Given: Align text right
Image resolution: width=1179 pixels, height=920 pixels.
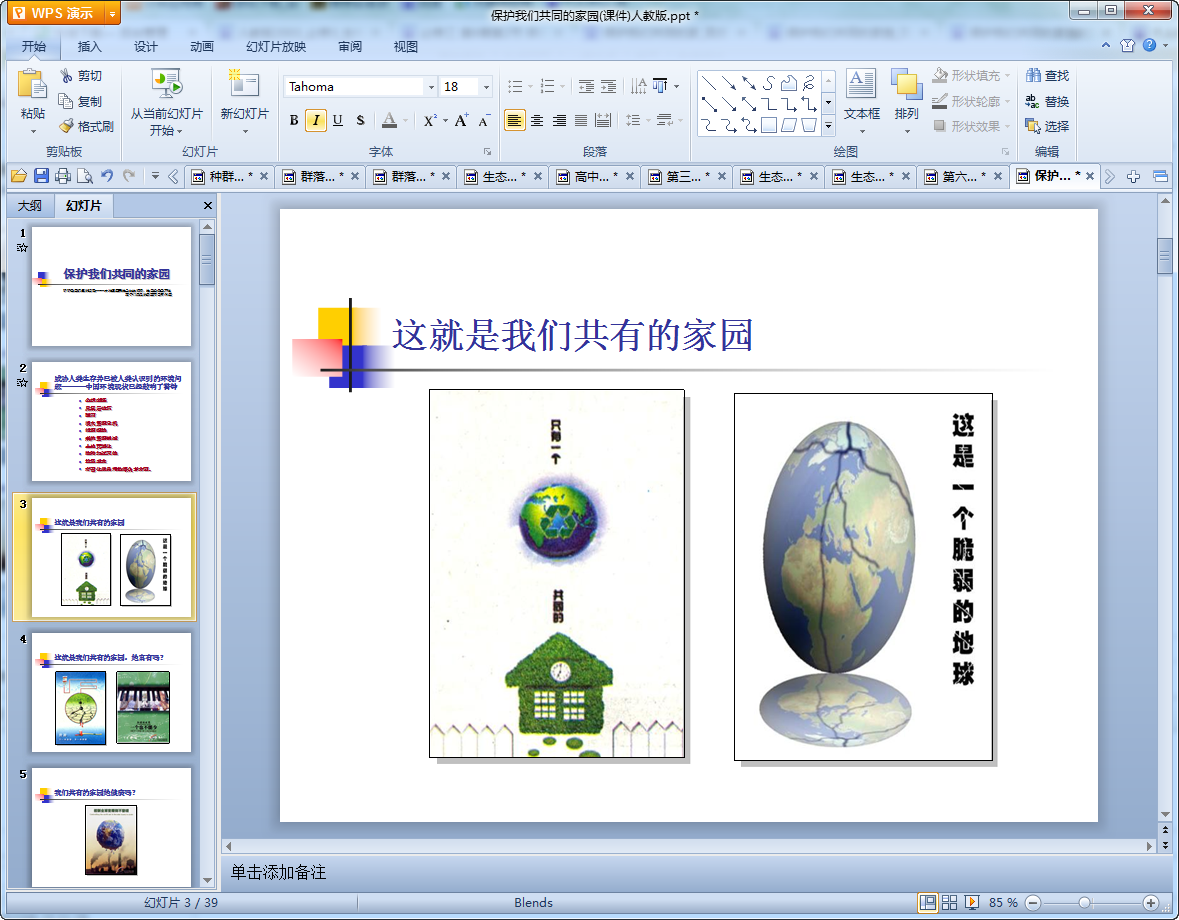Looking at the screenshot, I should (559, 120).
